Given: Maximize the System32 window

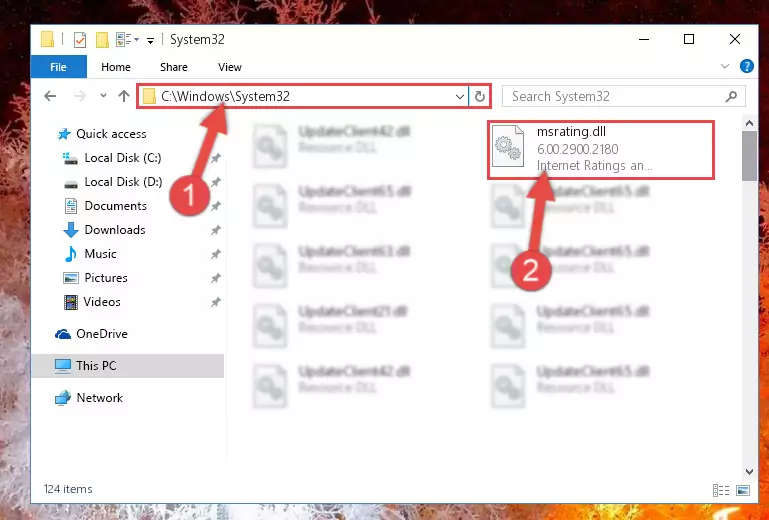Looking at the screenshot, I should click(x=689, y=39).
